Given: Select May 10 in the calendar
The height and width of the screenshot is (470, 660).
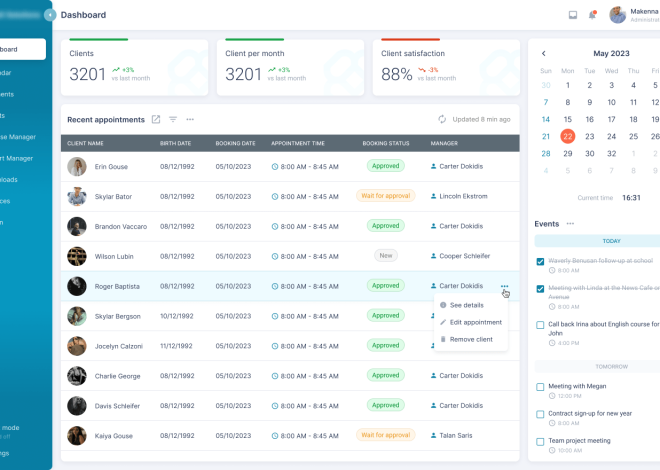Looking at the screenshot, I should tap(612, 102).
